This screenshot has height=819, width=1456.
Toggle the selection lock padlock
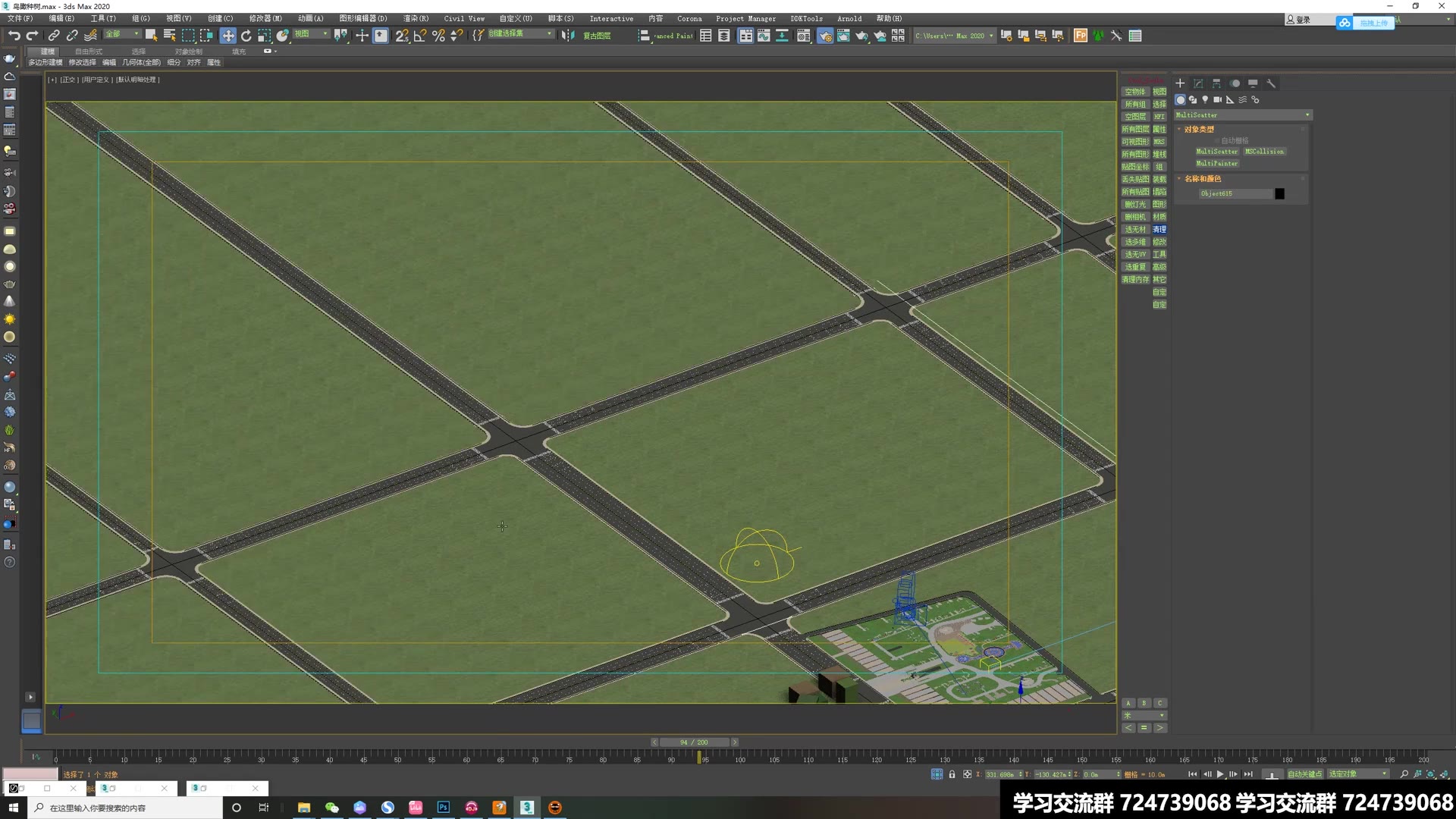pyautogui.click(x=952, y=774)
